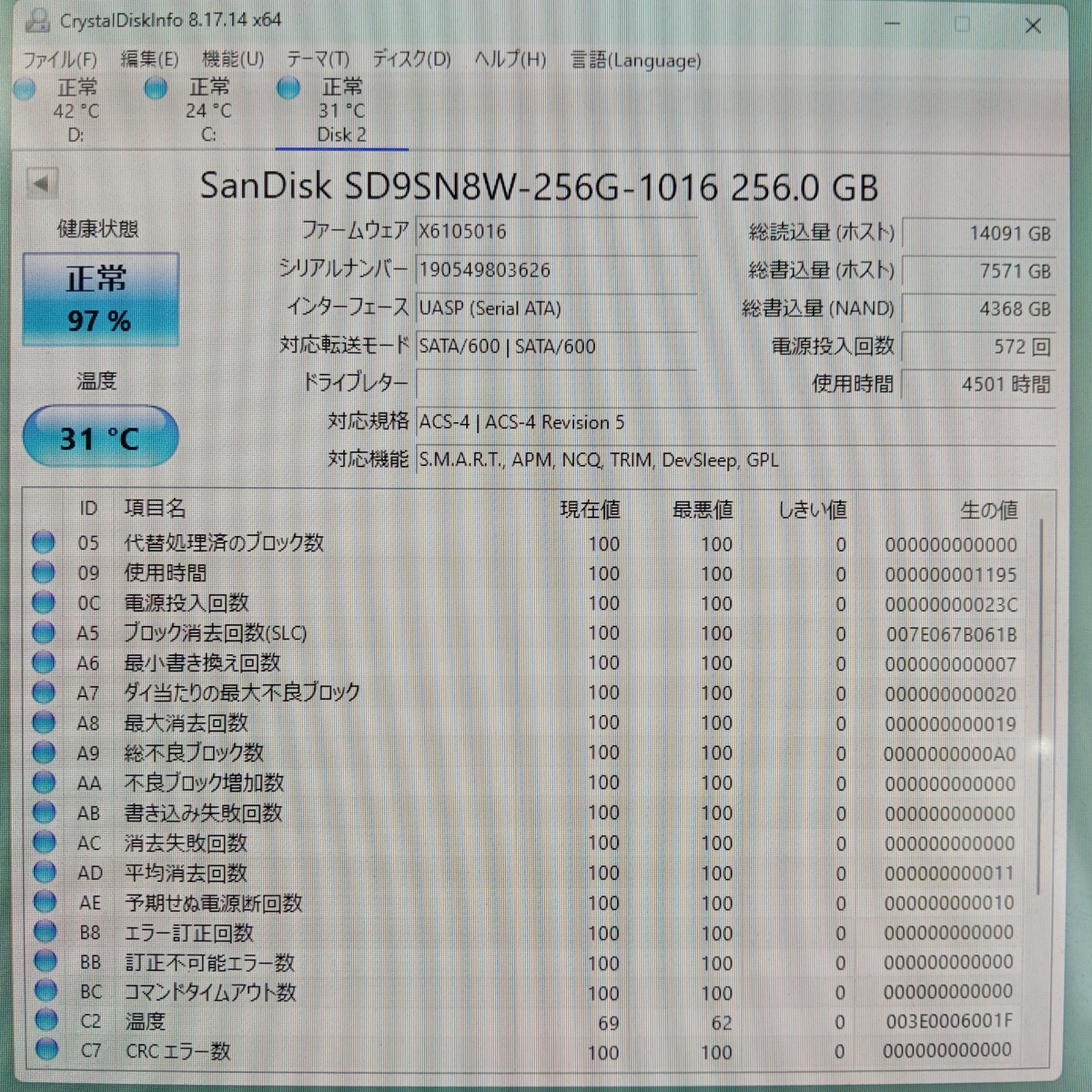The image size is (1092, 1092).
Task: Click status icon of row 0C 電源投入回数
Action: coord(44,602)
